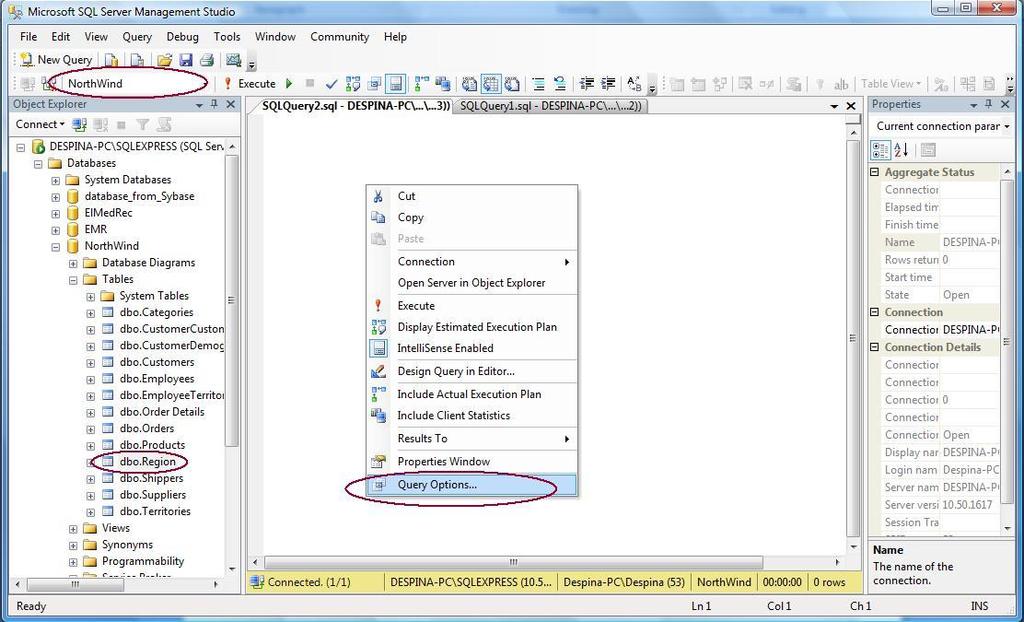1024x622 pixels.
Task: Toggle IntelliSense Enabled toolbar icon
Action: tap(395, 84)
